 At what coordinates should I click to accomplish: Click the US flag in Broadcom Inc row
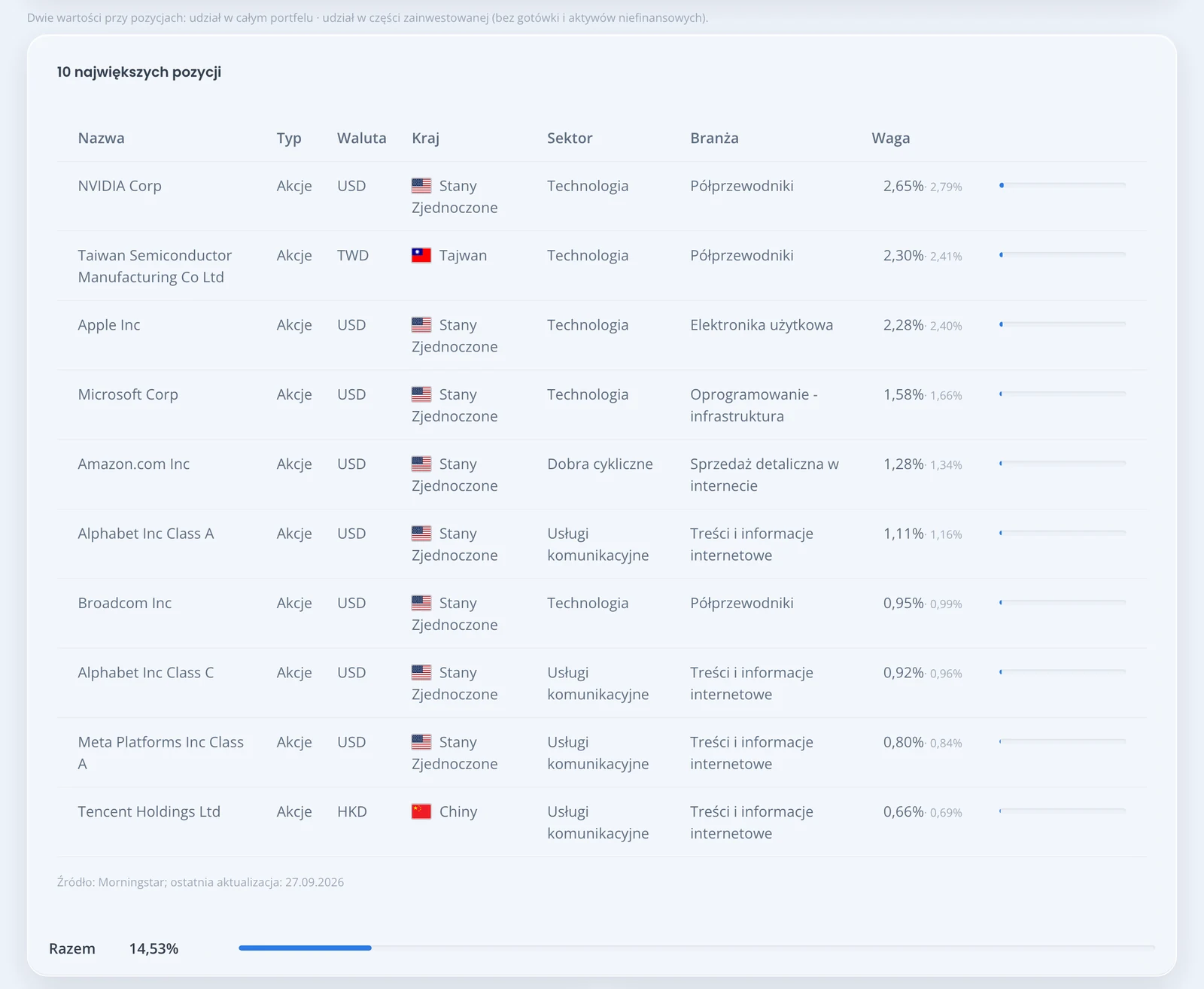point(421,603)
